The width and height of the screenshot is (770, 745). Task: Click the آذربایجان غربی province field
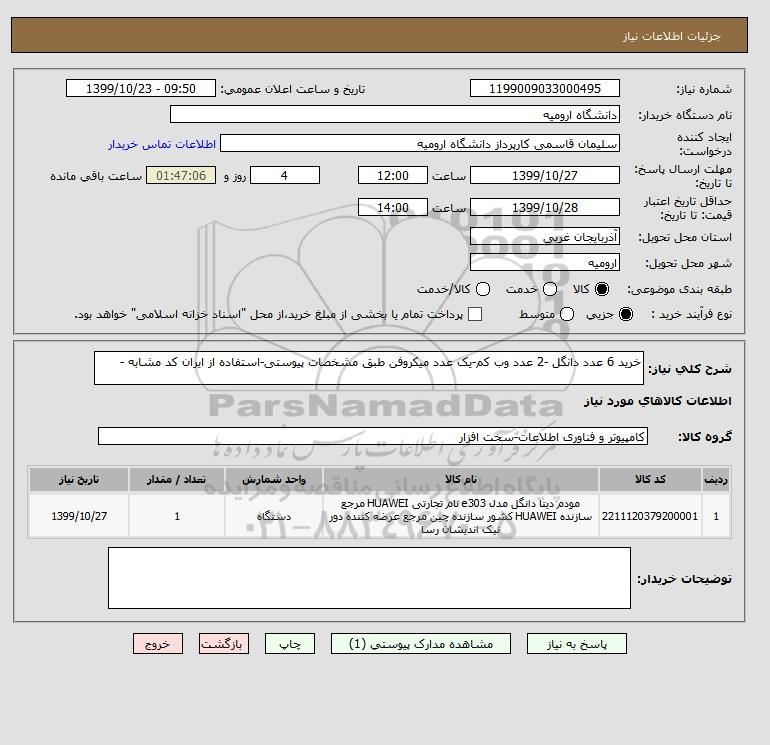point(545,237)
